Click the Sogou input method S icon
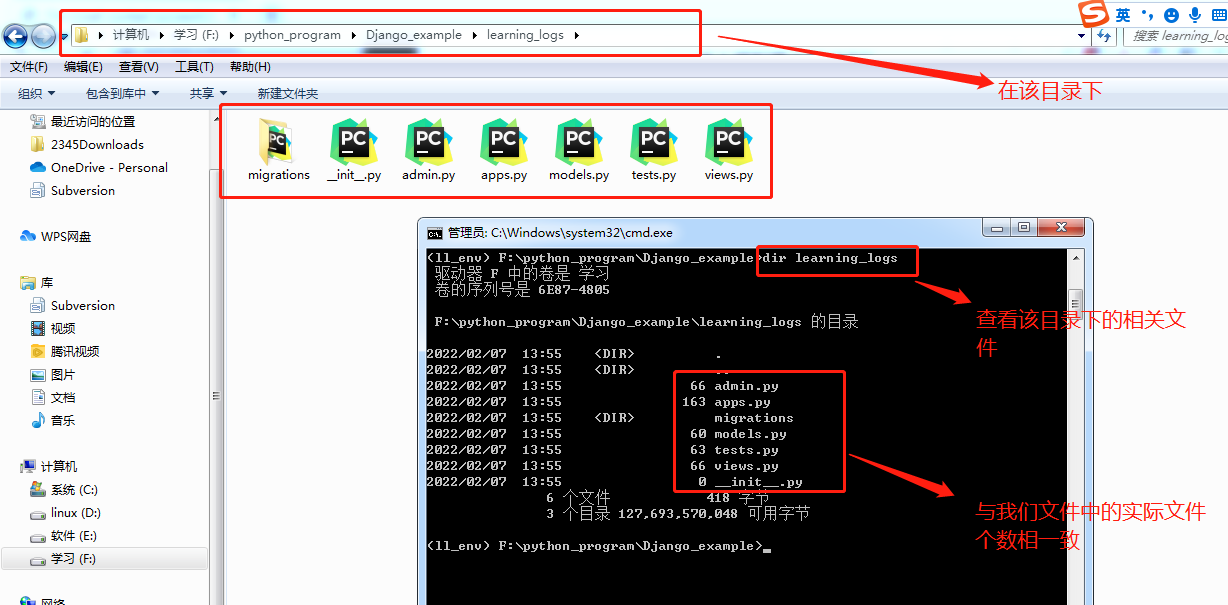This screenshot has height=605, width=1228. (x=1095, y=14)
